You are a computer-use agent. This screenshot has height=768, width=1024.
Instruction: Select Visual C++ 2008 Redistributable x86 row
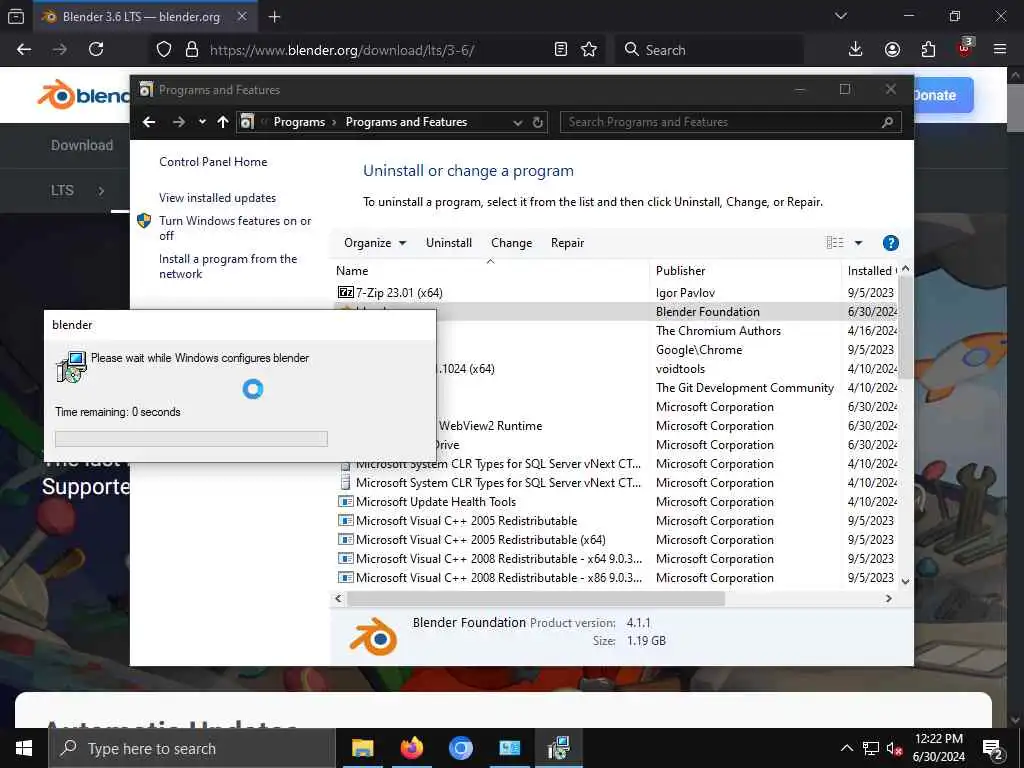(x=499, y=578)
